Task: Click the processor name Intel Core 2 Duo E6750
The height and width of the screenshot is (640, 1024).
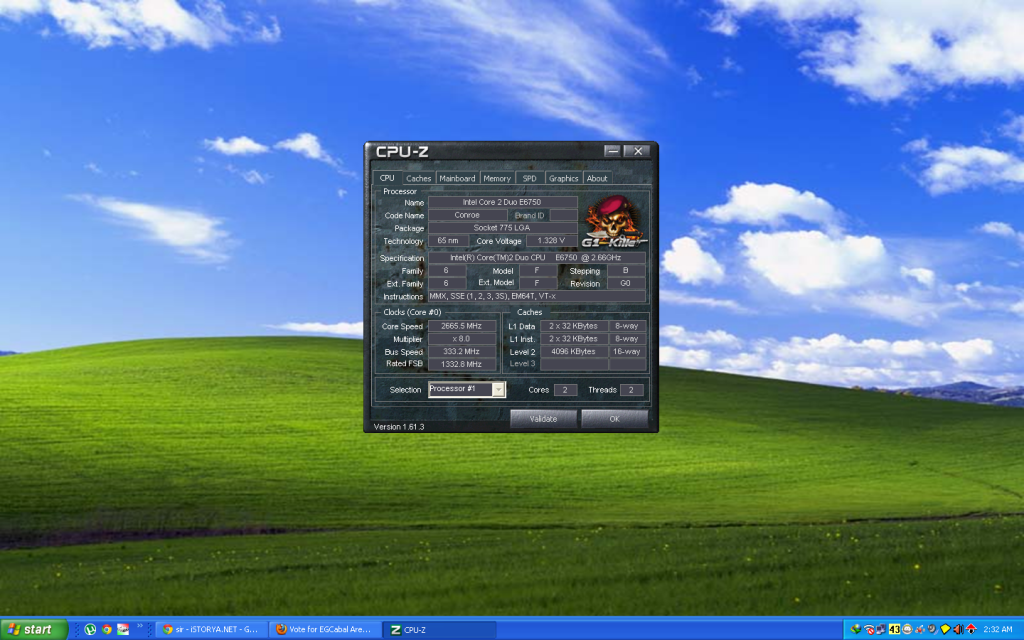Action: 502,202
